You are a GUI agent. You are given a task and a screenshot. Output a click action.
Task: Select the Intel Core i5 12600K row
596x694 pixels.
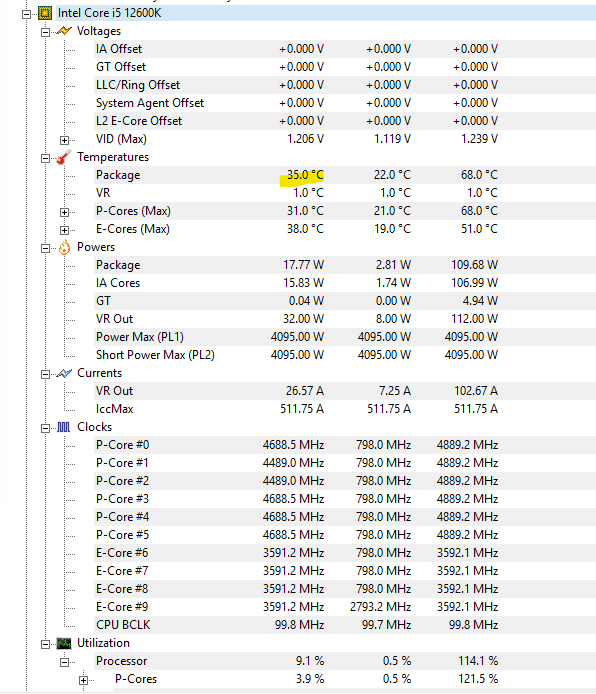pos(327,13)
